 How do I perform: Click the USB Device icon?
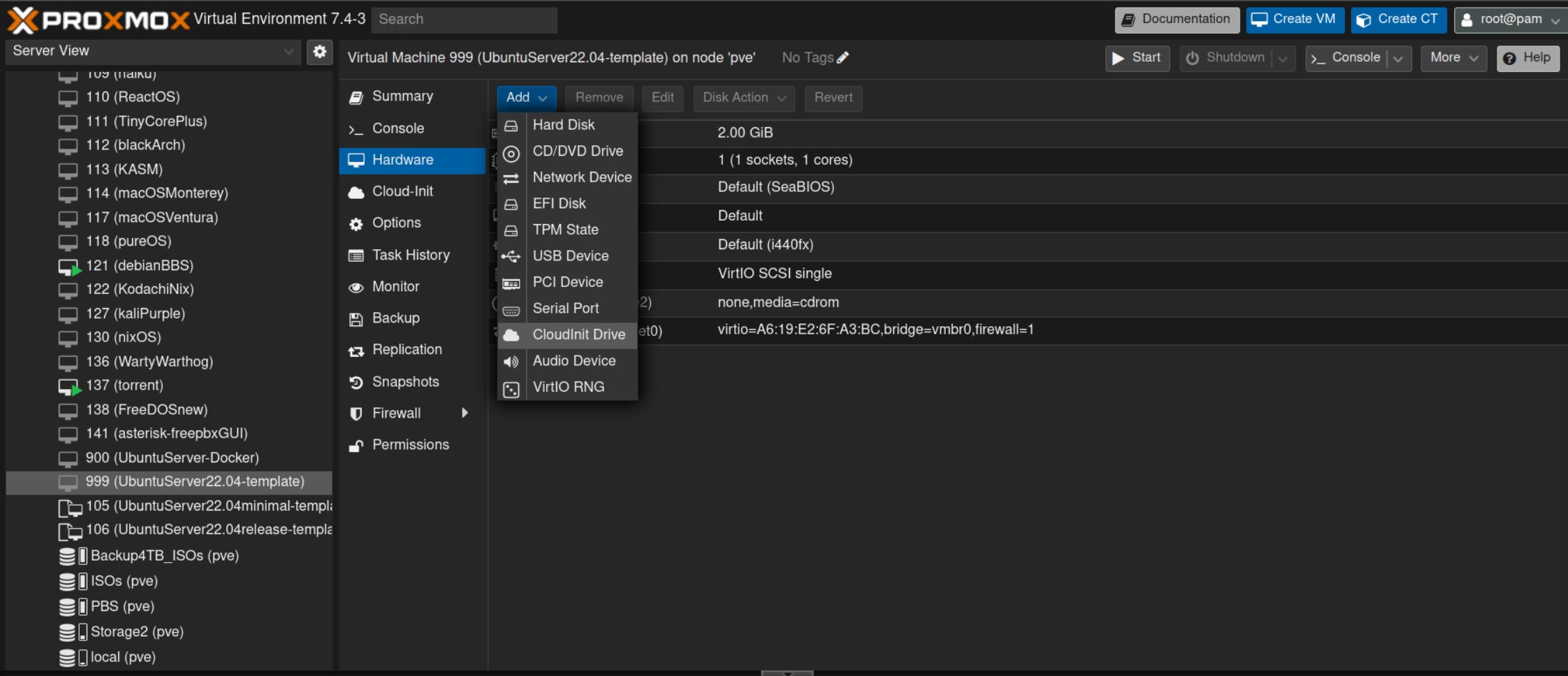click(511, 257)
